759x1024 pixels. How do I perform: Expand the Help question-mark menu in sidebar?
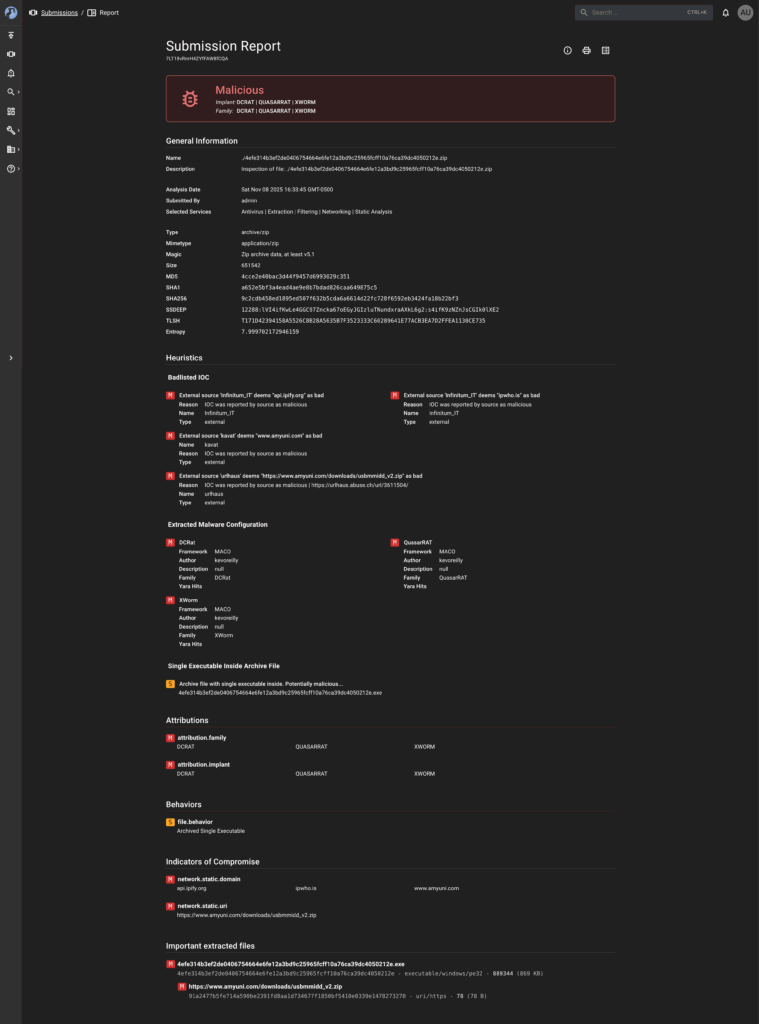[x=11, y=168]
